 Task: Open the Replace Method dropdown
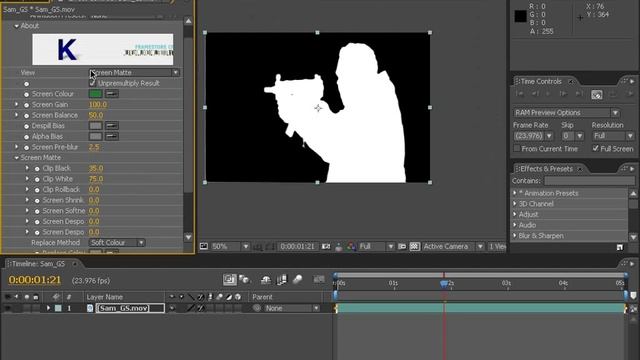(117, 243)
